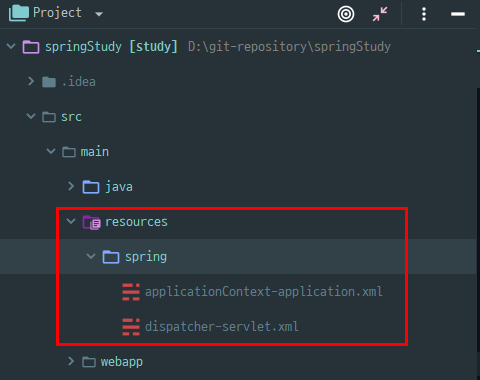Collapse the src folder chevron

click(x=31, y=116)
